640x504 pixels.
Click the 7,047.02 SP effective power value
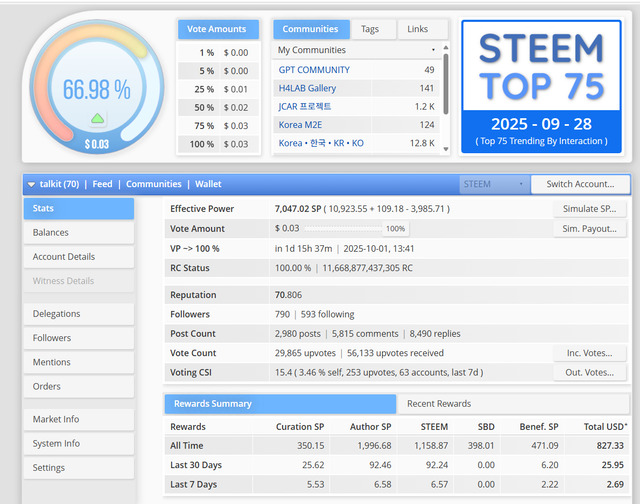(x=298, y=209)
